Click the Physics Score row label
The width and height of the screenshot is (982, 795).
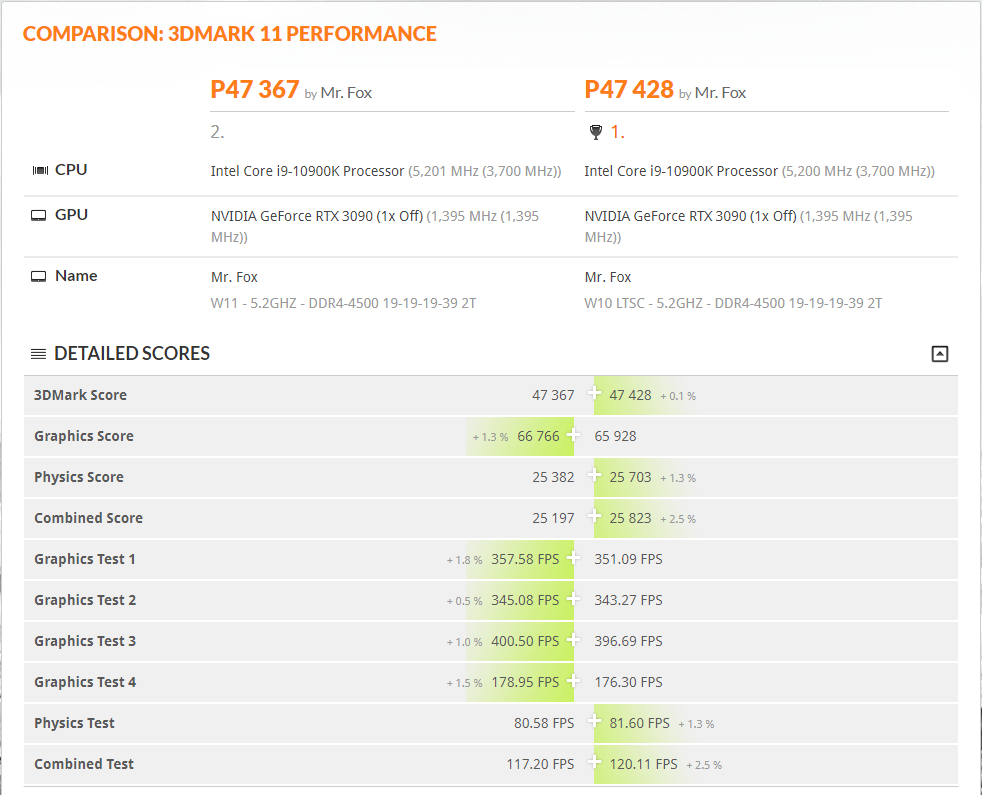pyautogui.click(x=79, y=477)
